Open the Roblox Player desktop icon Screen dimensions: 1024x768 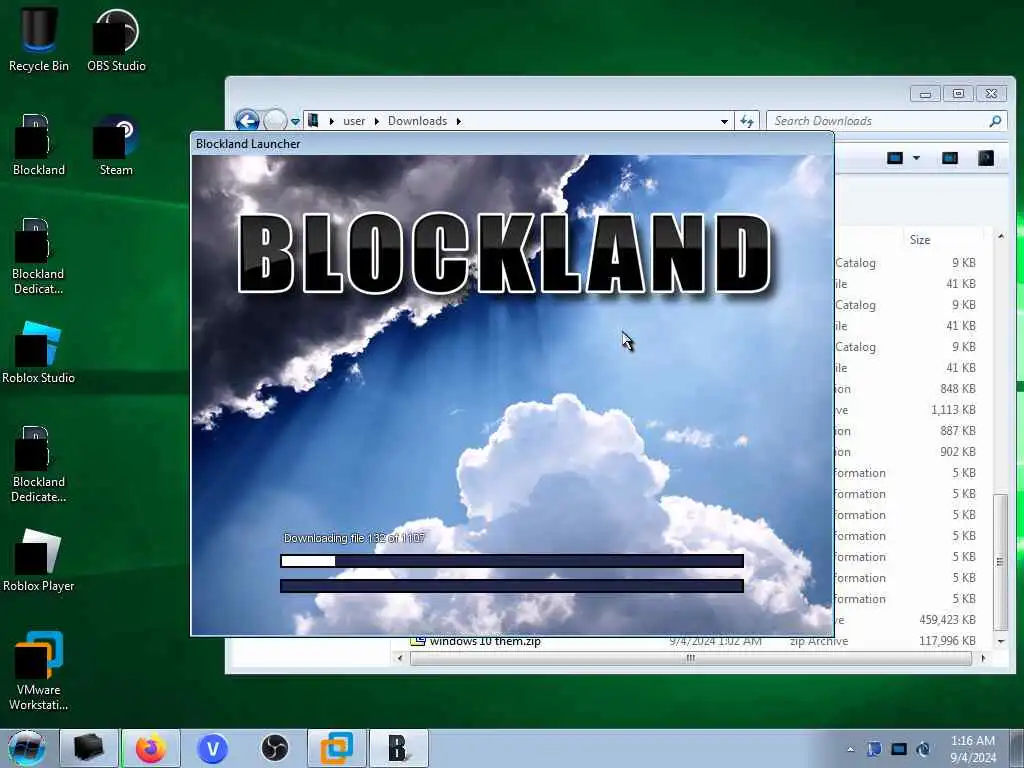click(x=39, y=560)
